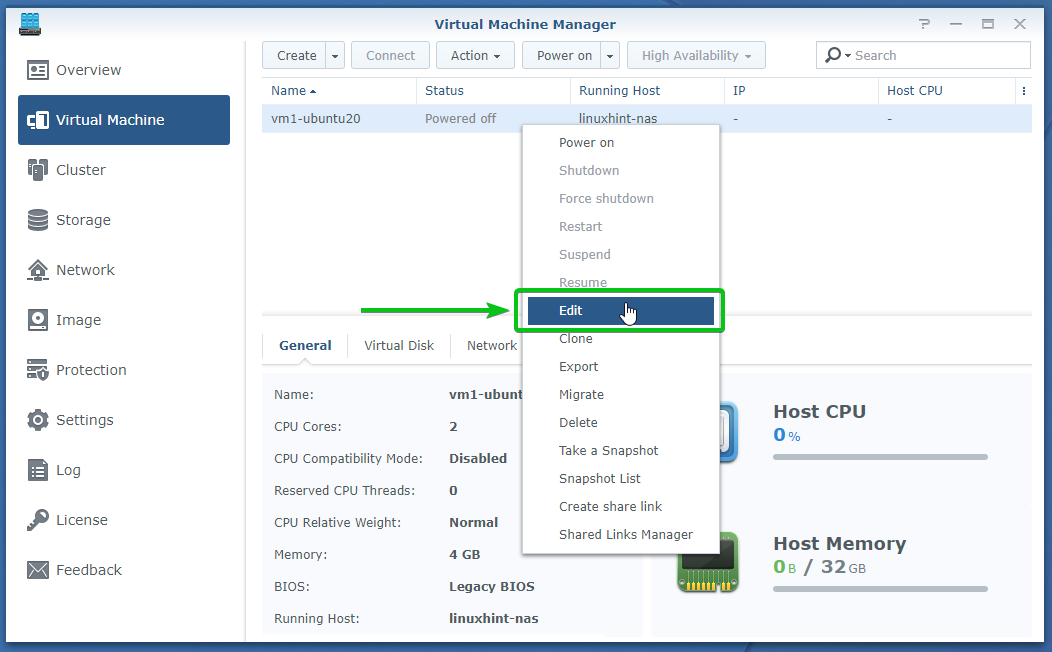Select the Cluster icon in sidebar
The image size is (1052, 652).
tap(38, 170)
